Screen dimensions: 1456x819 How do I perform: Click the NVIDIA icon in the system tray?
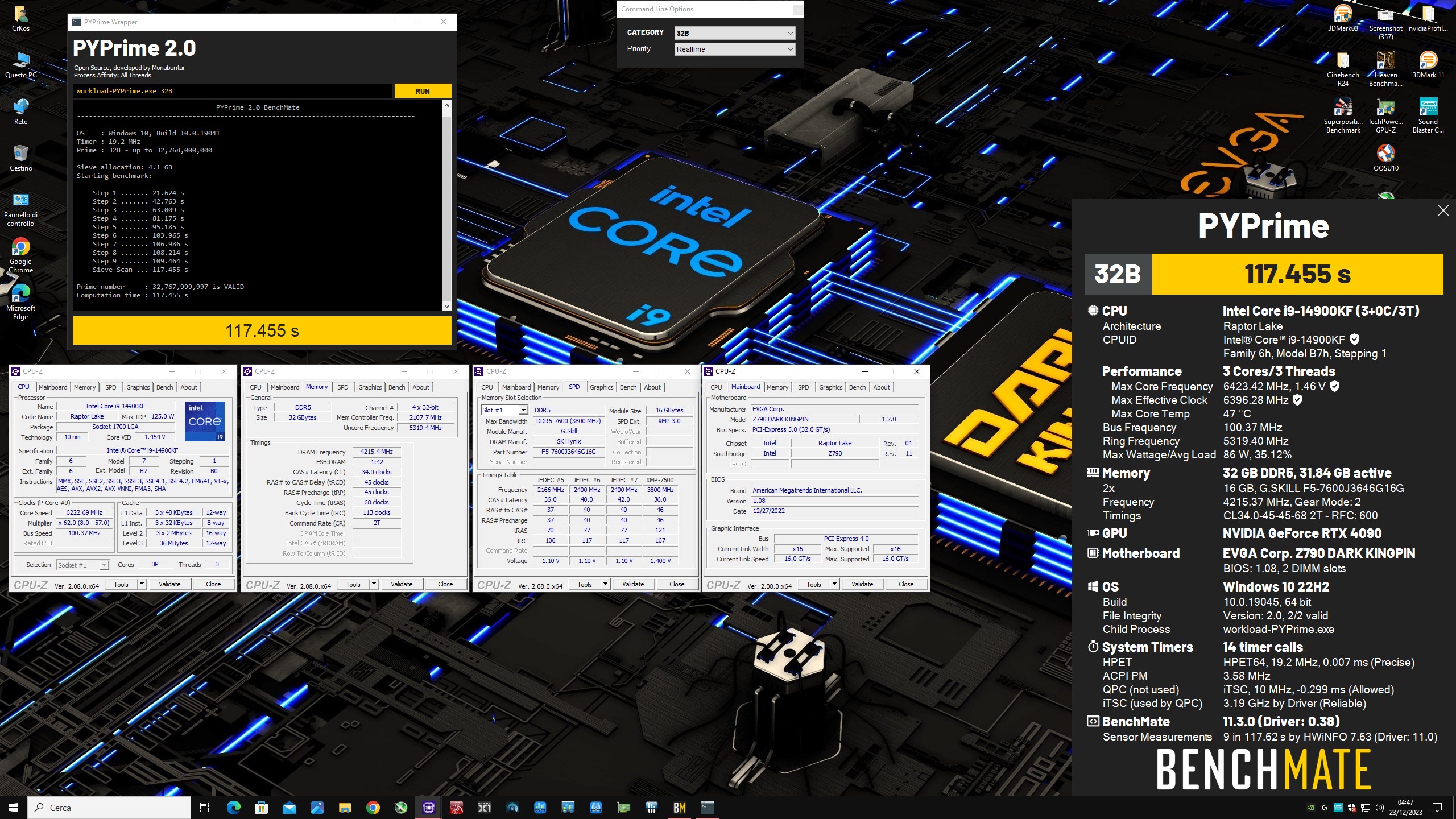tap(1310, 808)
